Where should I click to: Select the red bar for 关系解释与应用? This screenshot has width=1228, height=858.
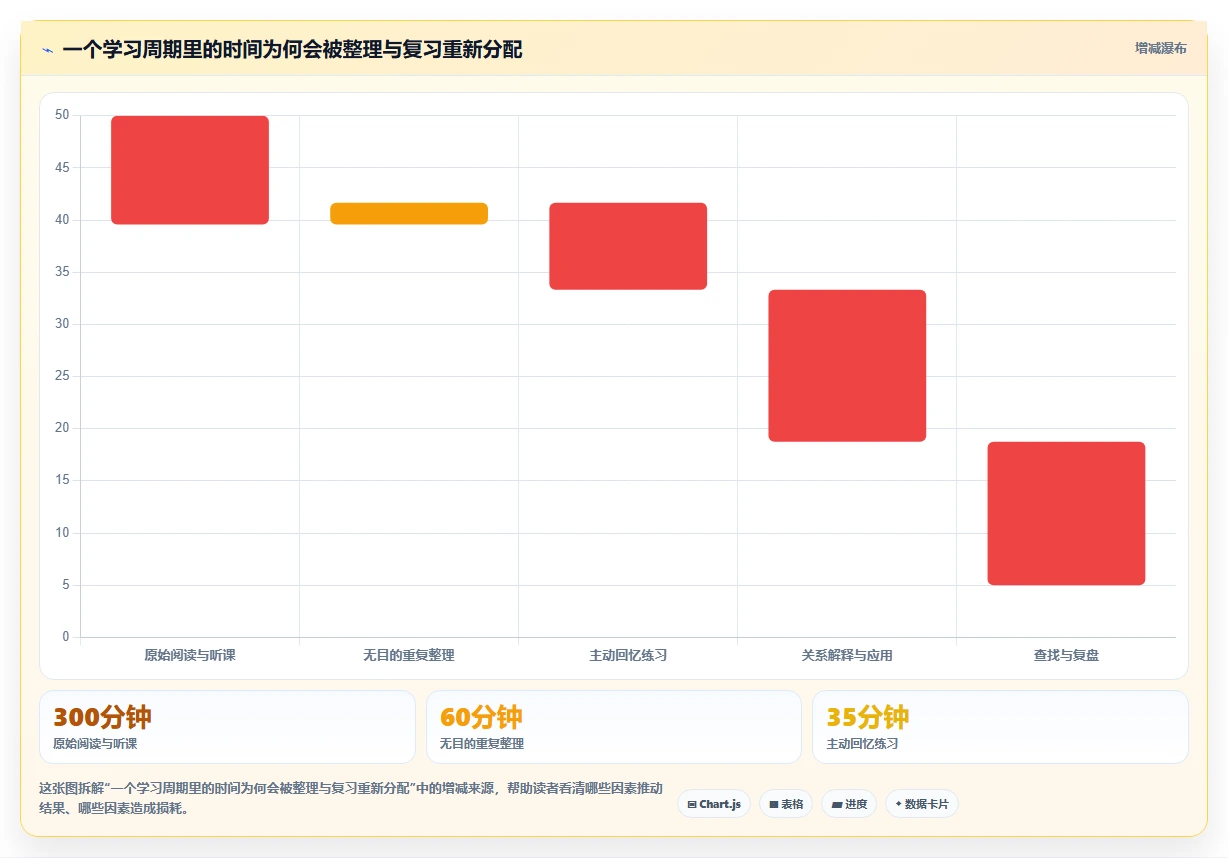coord(847,365)
